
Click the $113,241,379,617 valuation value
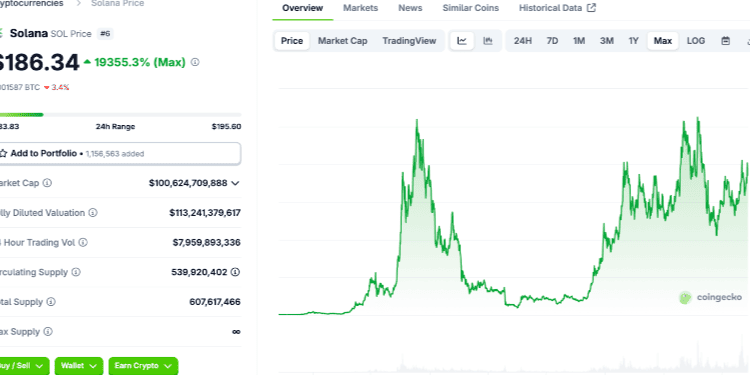click(x=205, y=213)
